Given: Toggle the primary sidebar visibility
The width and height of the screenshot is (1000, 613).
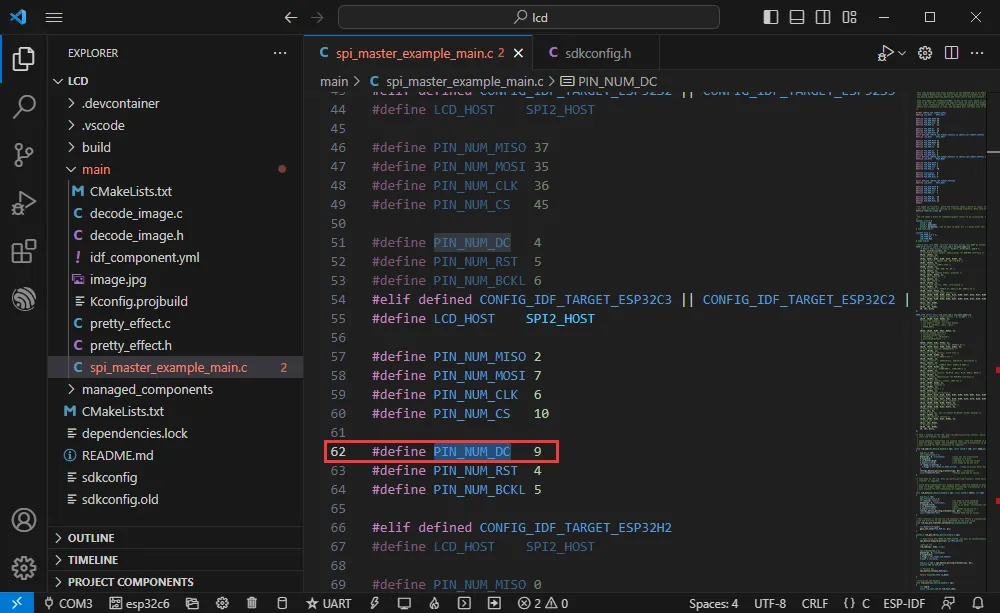Looking at the screenshot, I should click(x=771, y=16).
